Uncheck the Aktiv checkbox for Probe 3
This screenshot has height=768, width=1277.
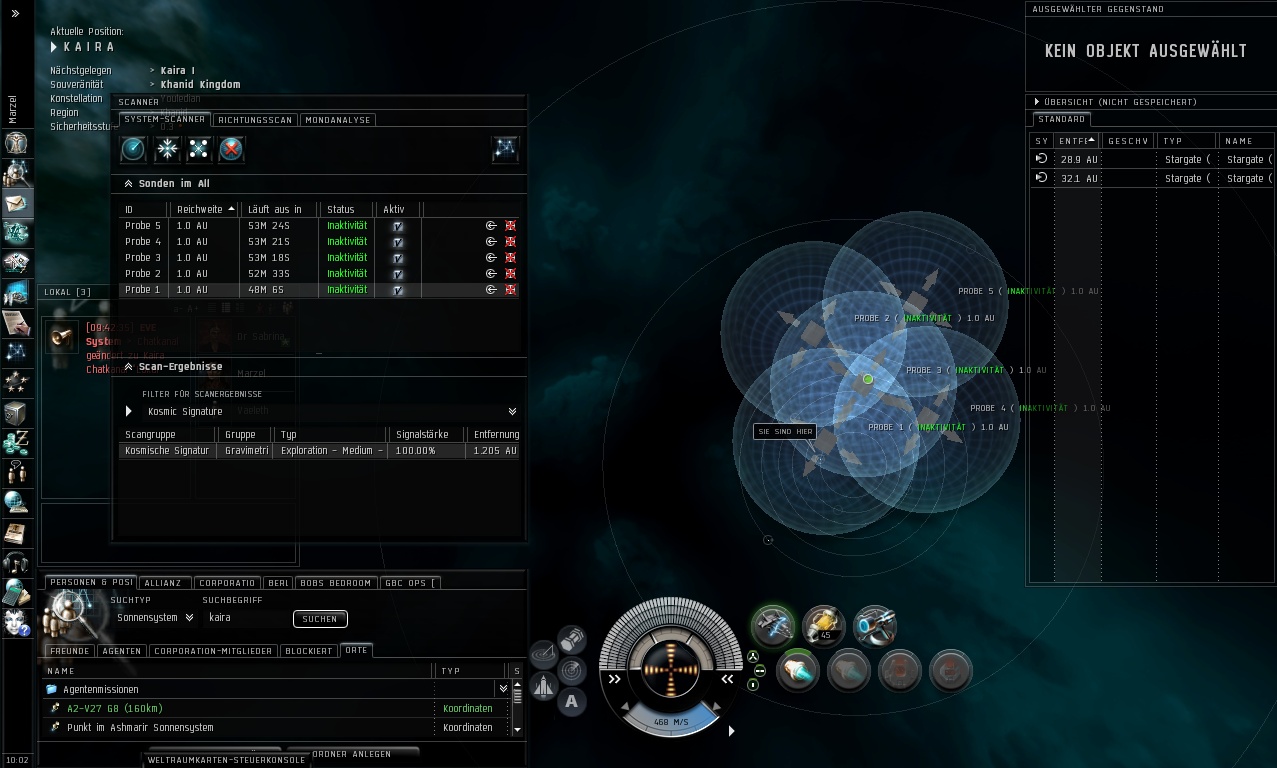pyautogui.click(x=398, y=258)
